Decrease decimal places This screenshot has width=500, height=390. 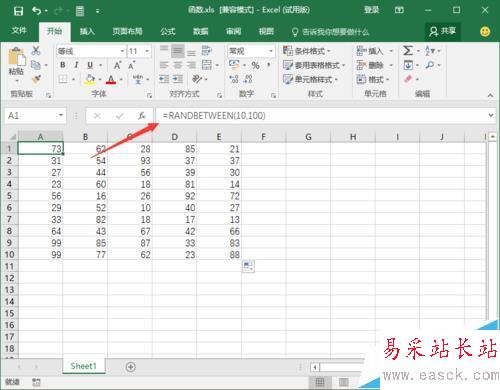(x=248, y=79)
